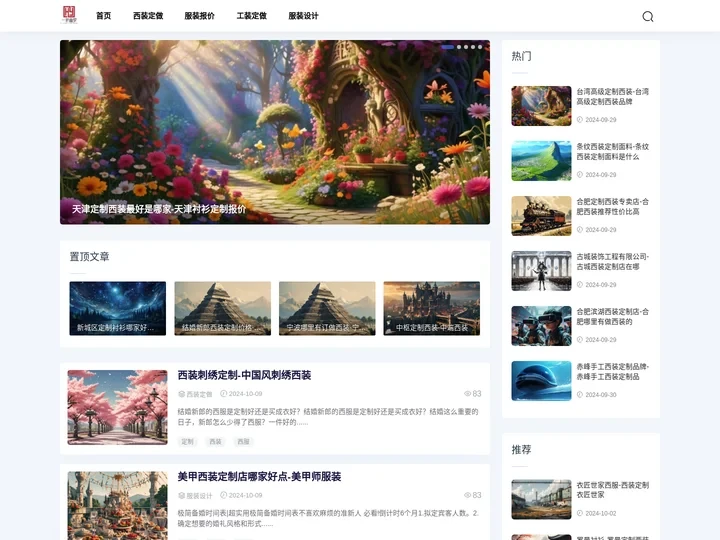Open pinned thumbnail 宁波哪里有订做西装

click(x=327, y=308)
